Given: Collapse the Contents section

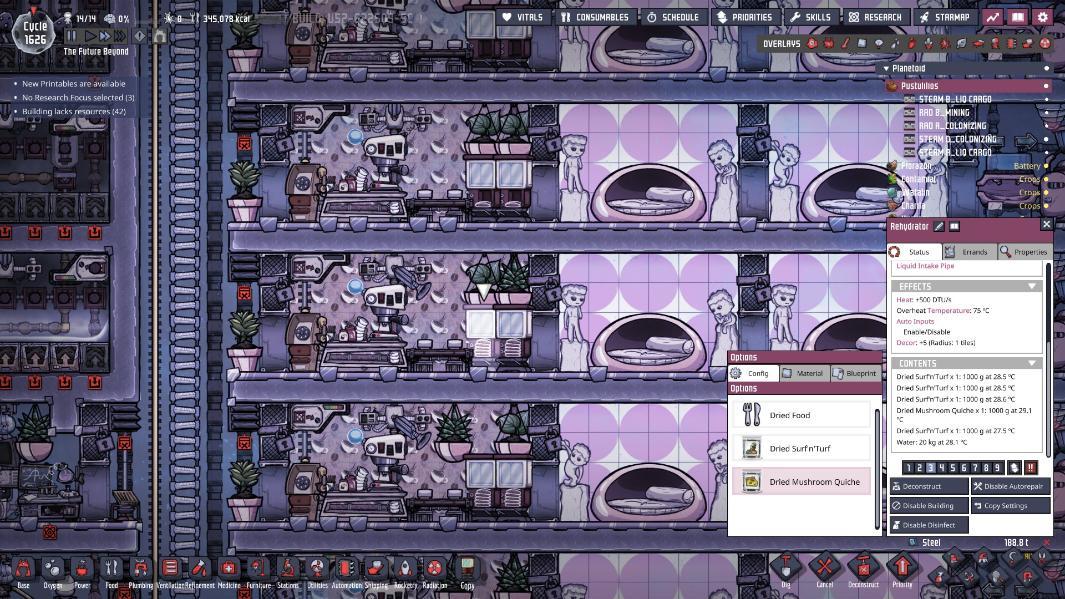Looking at the screenshot, I should coord(1032,363).
